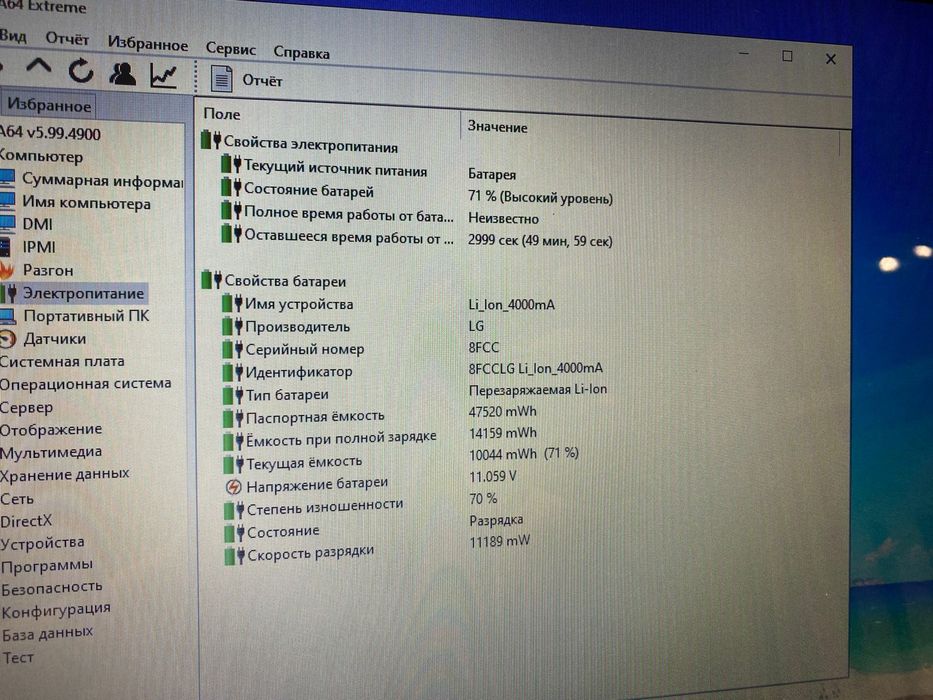Open Безопасность tree node
This screenshot has width=933, height=700.
(x=52, y=588)
